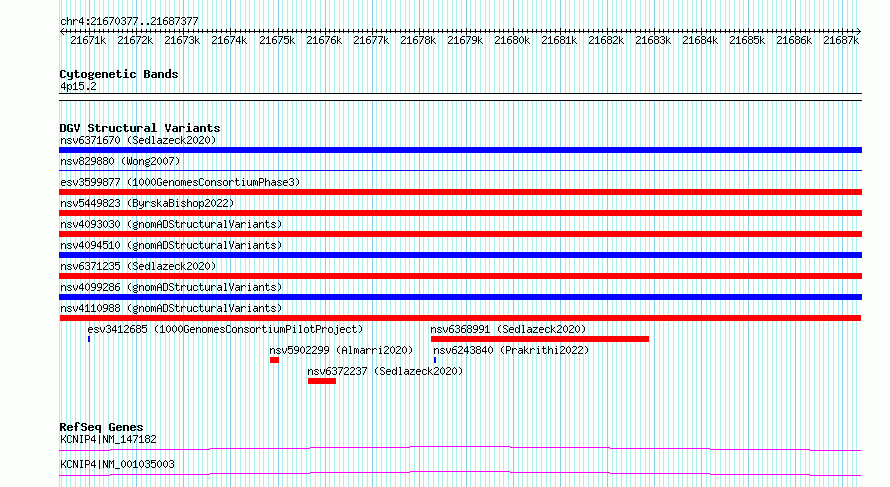890x487 pixels.
Task: Open nsv4099286 (gnomADStructuralVariants) label
Action: (x=171, y=287)
